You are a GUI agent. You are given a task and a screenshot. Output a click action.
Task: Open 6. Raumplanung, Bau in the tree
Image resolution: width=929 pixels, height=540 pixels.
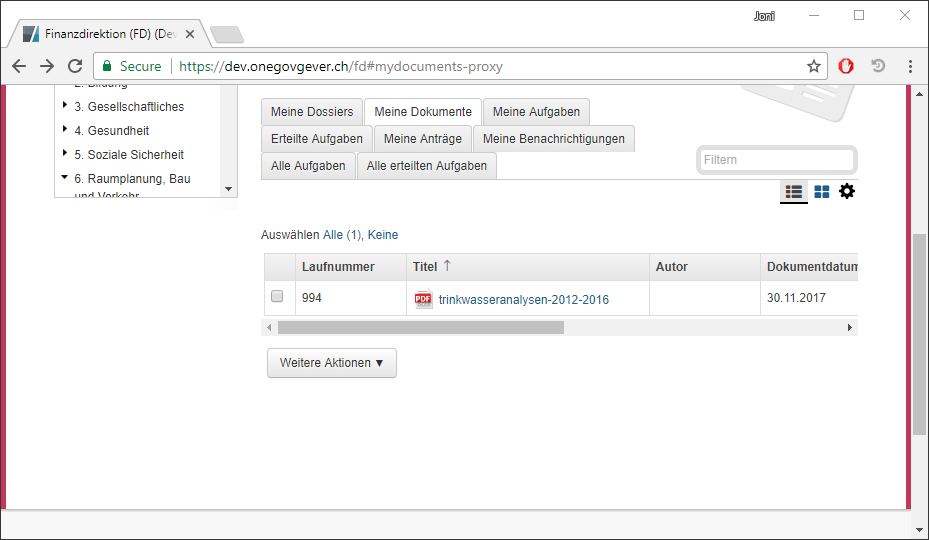click(x=133, y=178)
